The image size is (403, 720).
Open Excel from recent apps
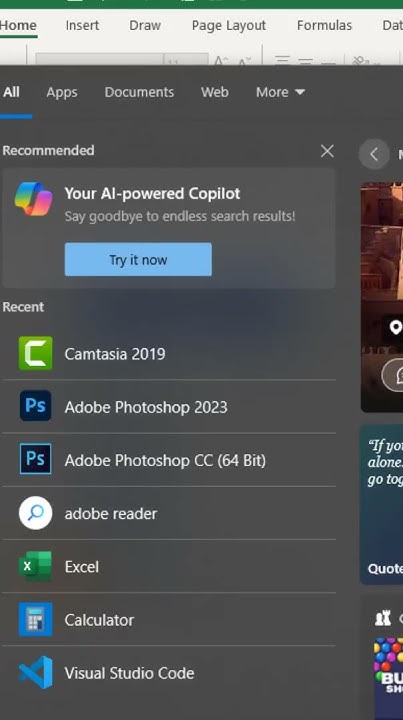pos(169,567)
